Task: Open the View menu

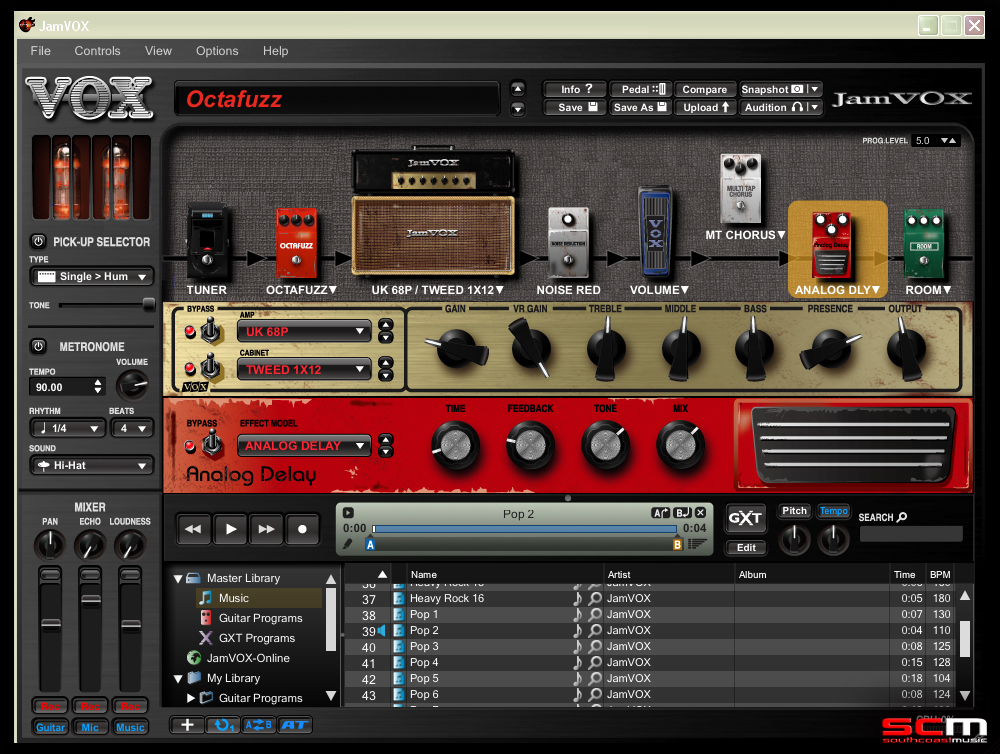Action: (x=158, y=50)
